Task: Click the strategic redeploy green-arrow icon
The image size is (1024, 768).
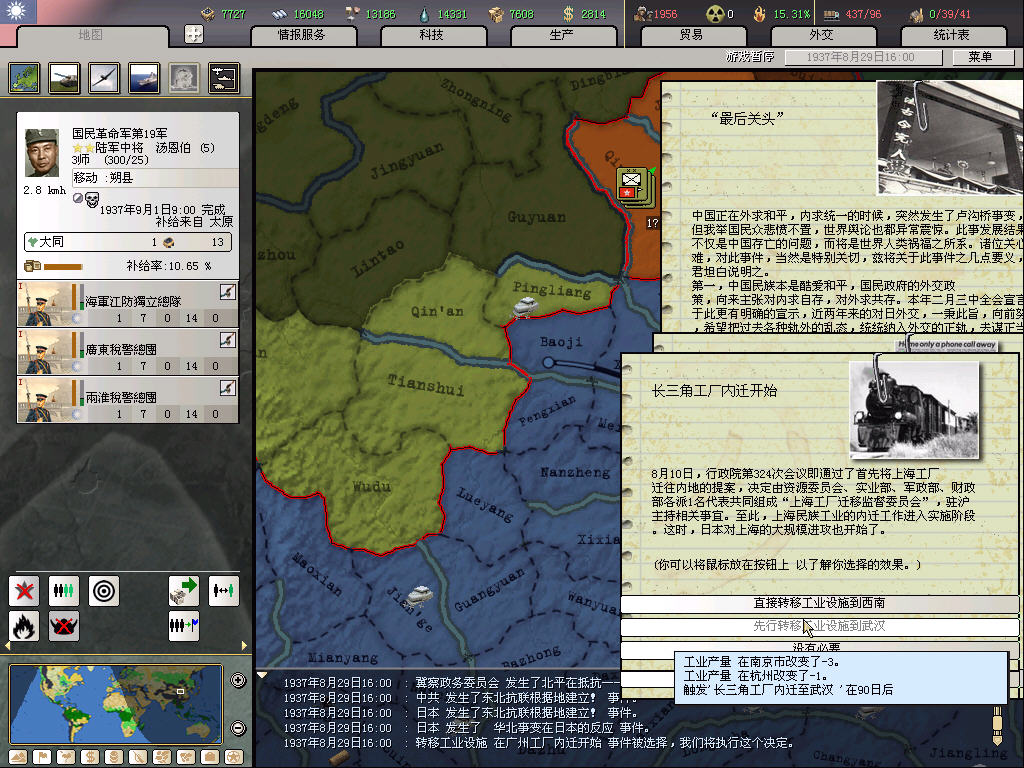Action: [x=184, y=591]
